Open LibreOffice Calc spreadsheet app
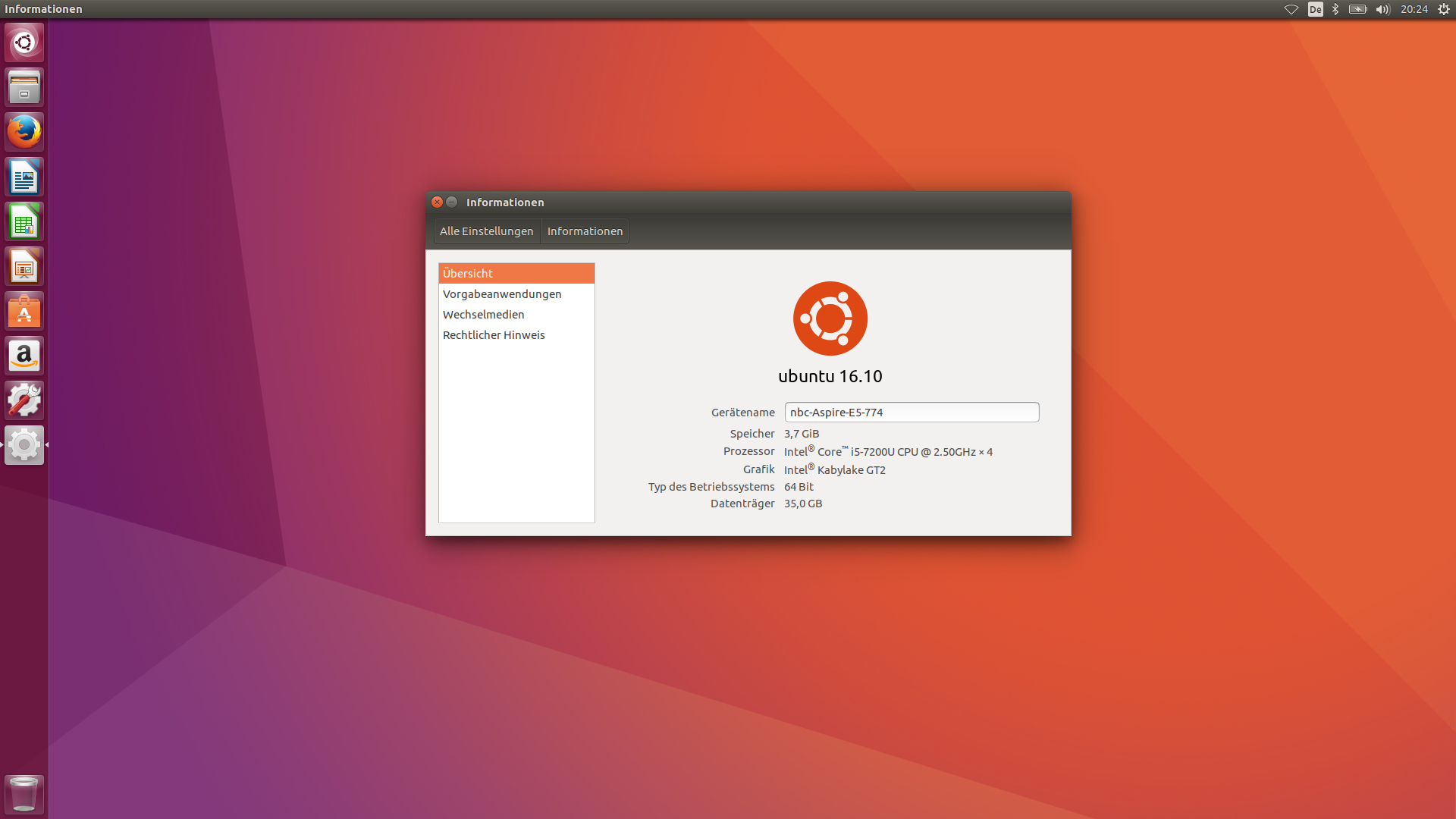 point(24,222)
